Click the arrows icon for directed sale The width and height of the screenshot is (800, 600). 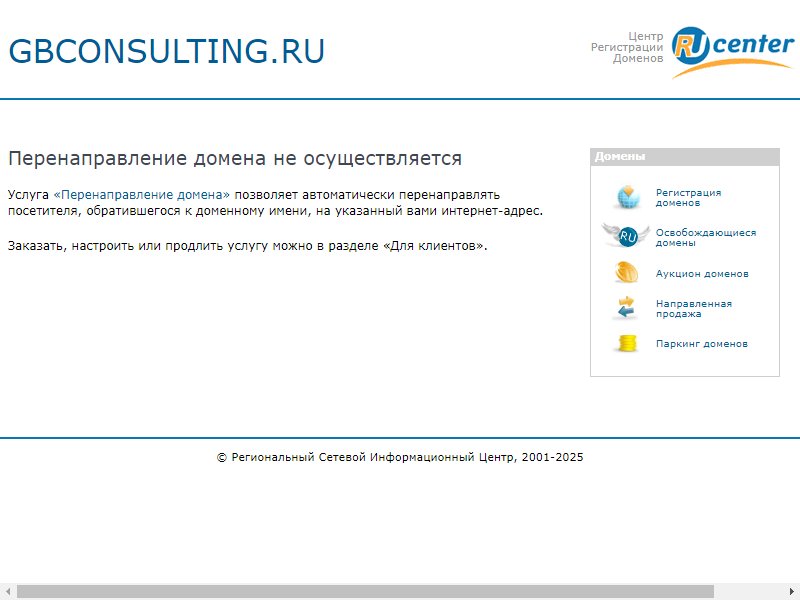(626, 308)
